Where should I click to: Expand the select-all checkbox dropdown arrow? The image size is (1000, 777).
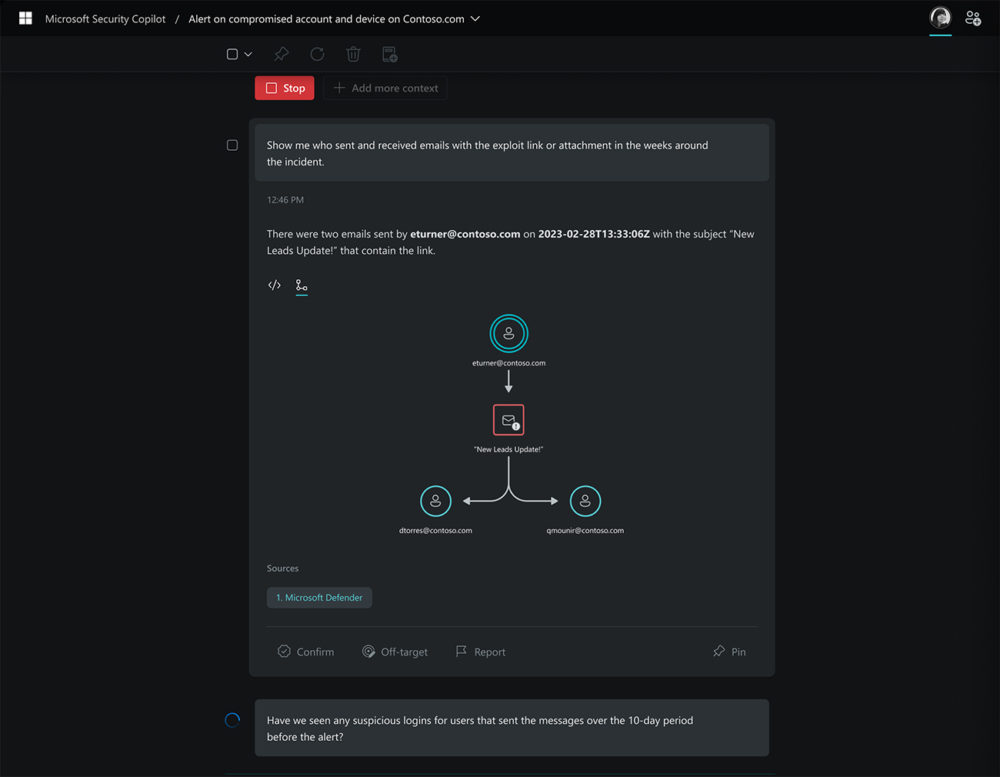click(x=248, y=54)
